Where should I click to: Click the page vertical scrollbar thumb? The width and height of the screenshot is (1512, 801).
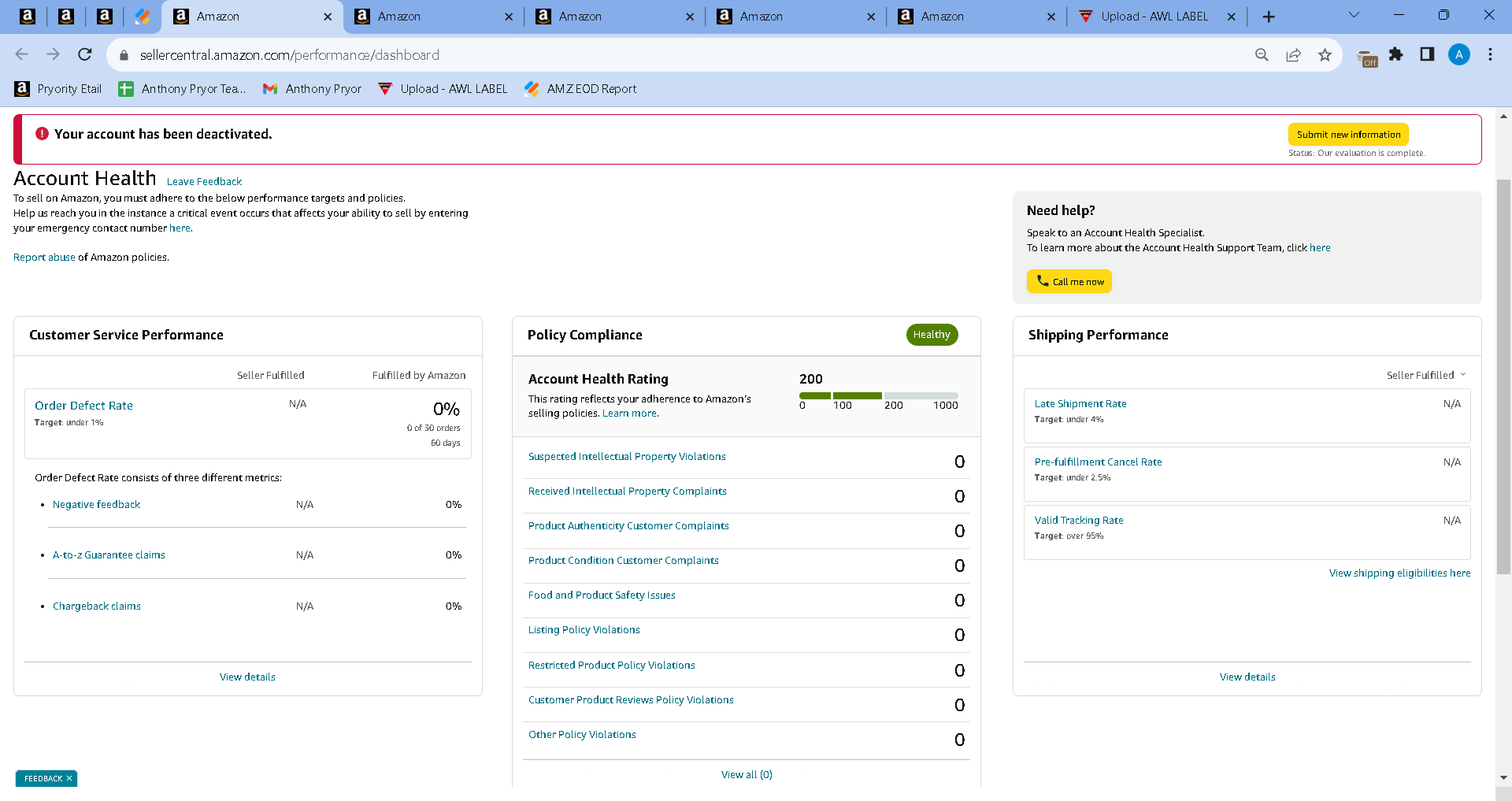coord(1503,376)
